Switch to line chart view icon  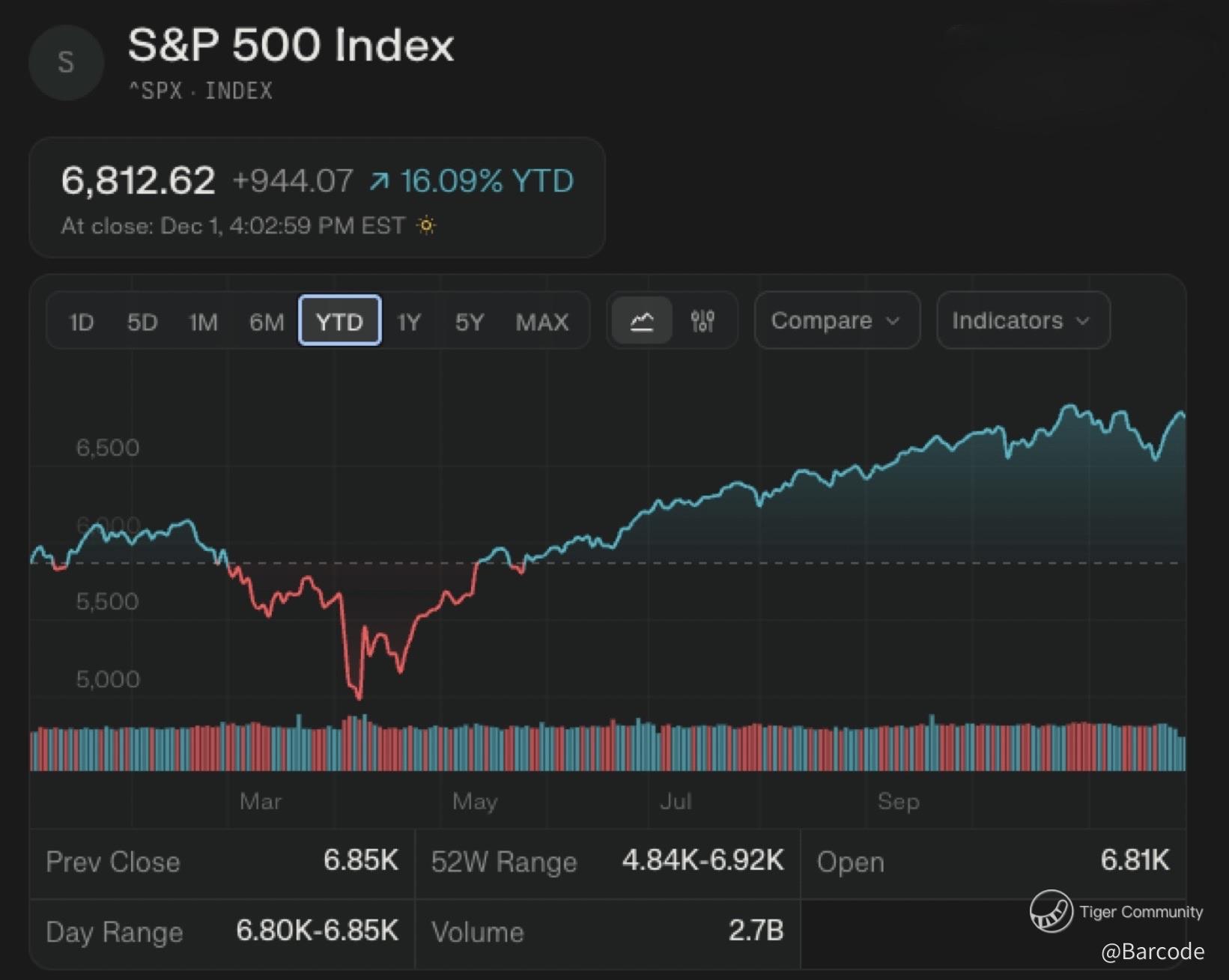pos(642,321)
